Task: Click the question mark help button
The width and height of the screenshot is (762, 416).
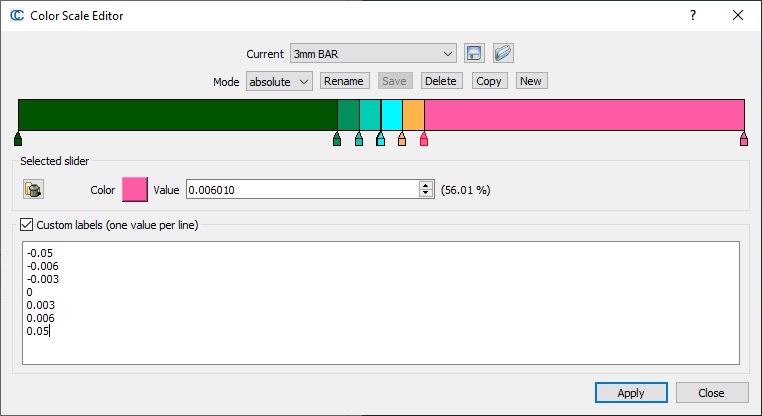Action: (x=693, y=16)
